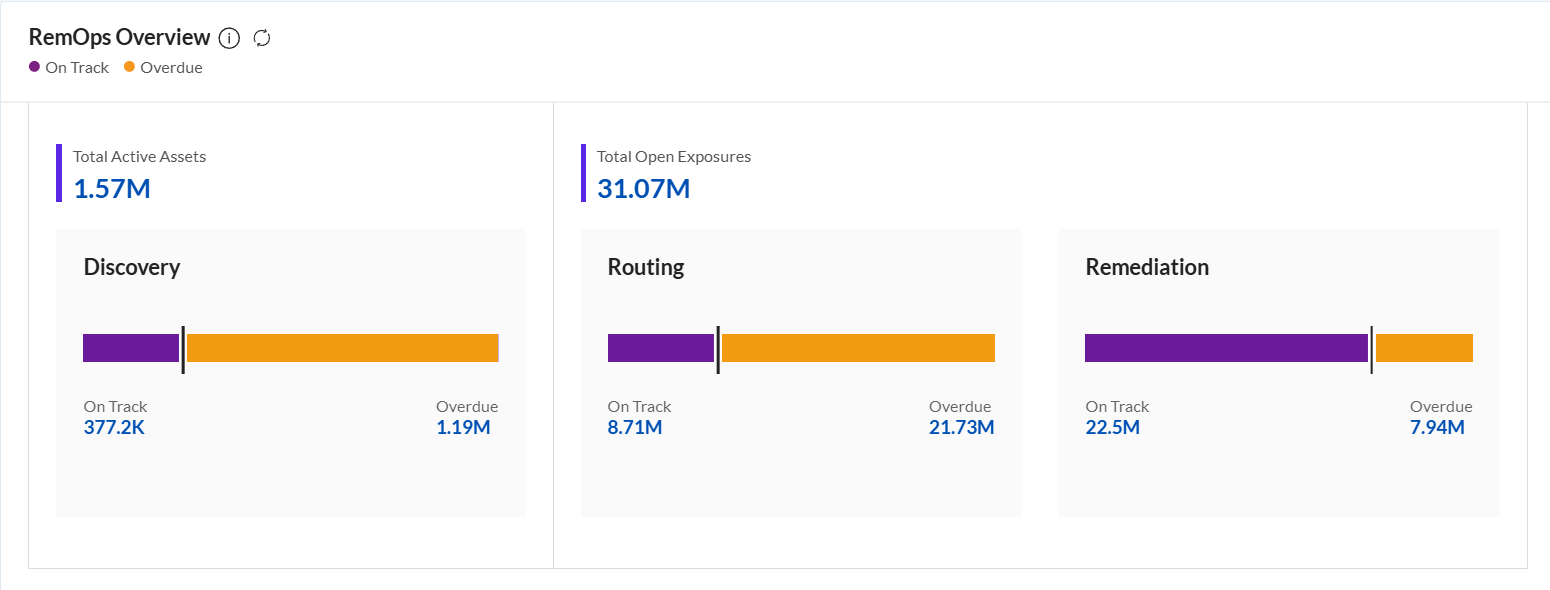Click the Discovery bar divider marker
The image size is (1550, 590).
tap(183, 350)
